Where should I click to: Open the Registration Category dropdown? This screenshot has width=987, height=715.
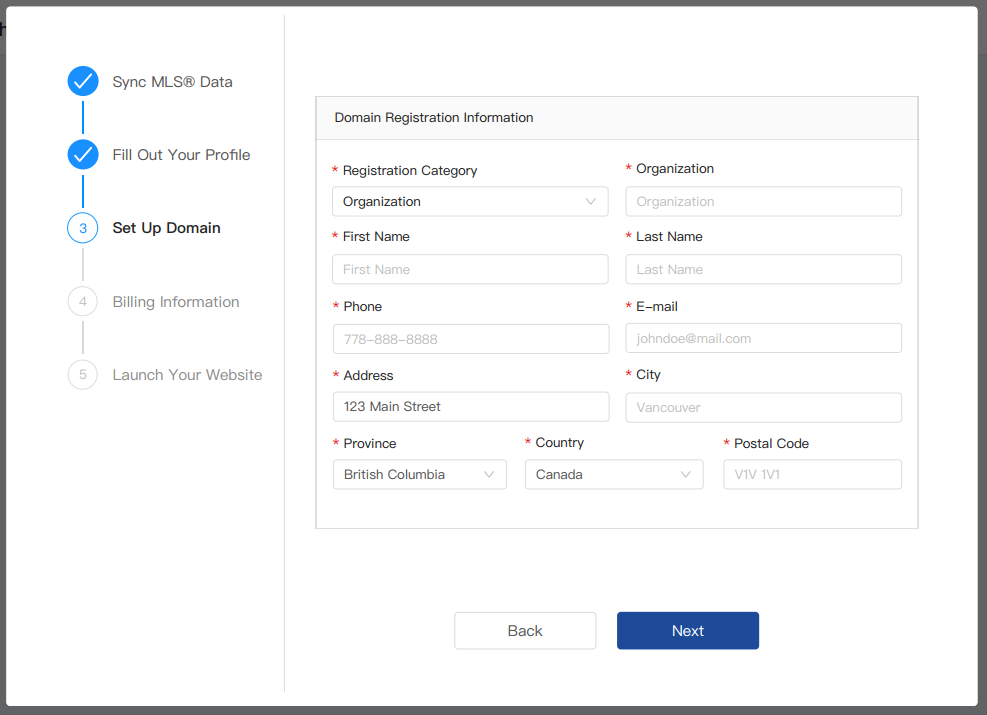point(470,201)
